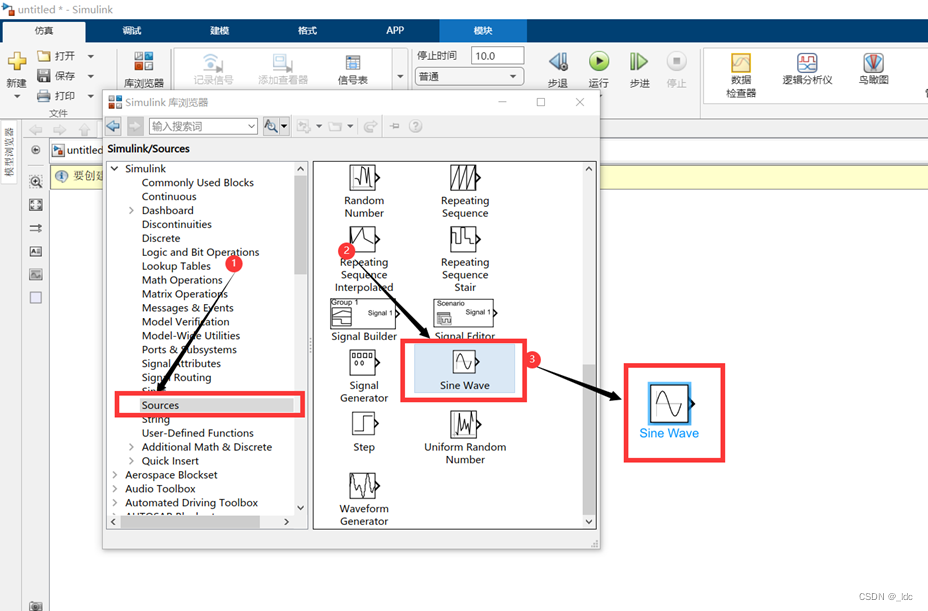The image size is (928, 611).
Task: Click the Open folder icon
Action: [x=43, y=56]
